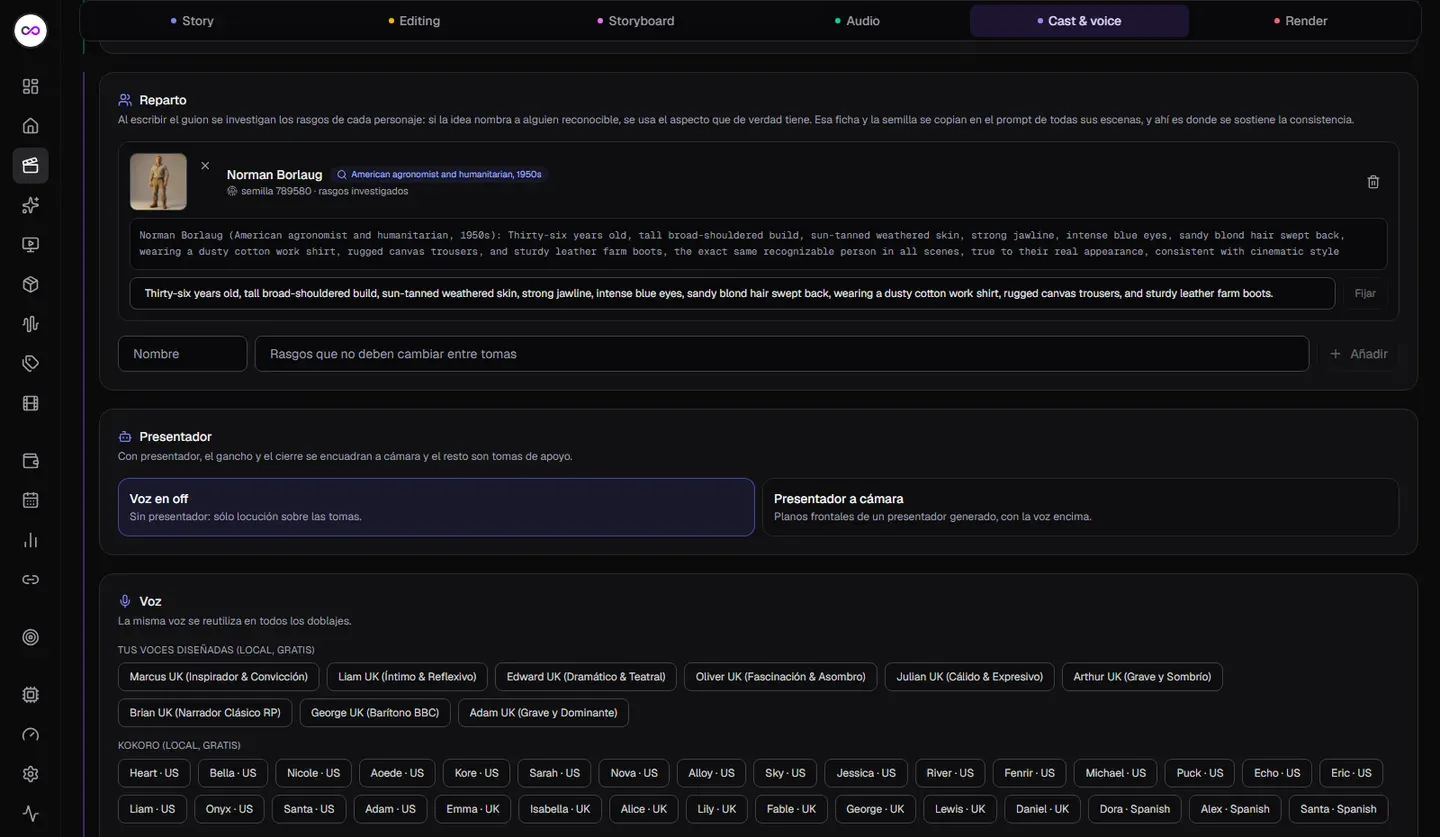
Task: Click the monitor play icon in sidebar
Action: [x=30, y=244]
